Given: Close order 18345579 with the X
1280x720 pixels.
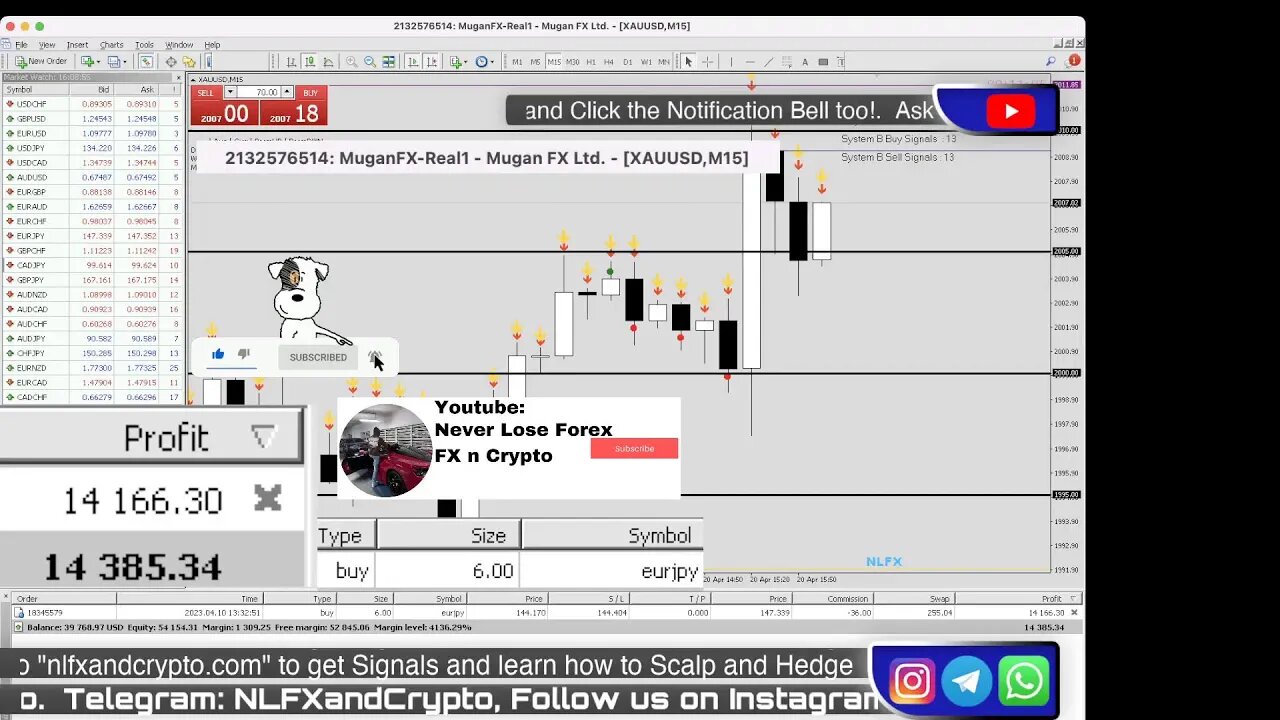Looking at the screenshot, I should (1075, 613).
